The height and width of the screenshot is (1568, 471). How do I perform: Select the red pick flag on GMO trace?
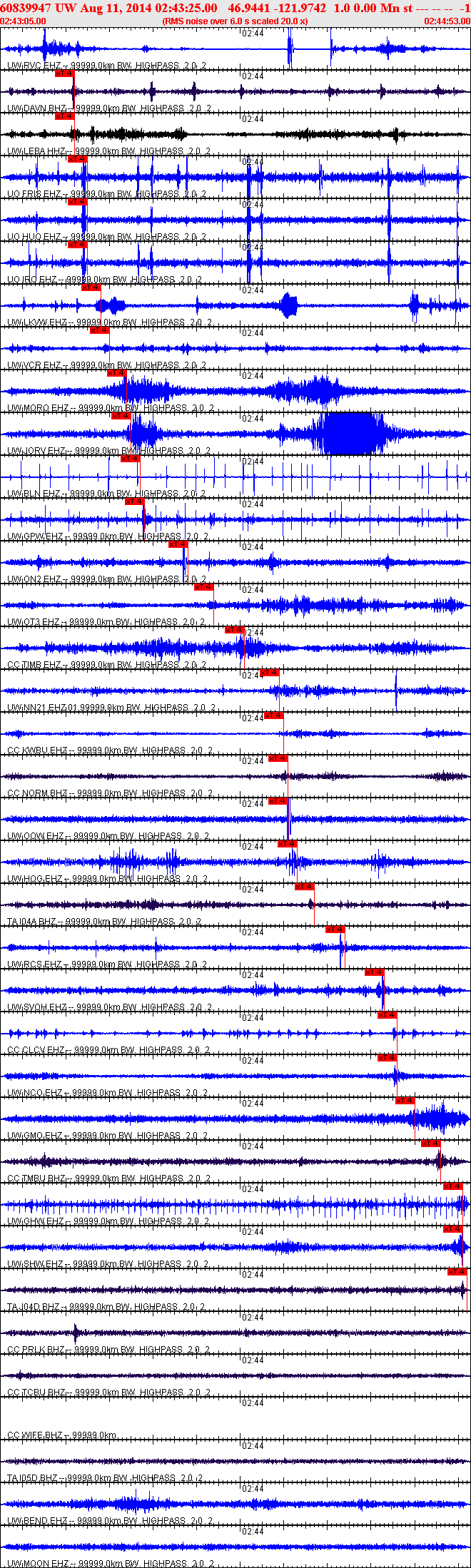pyautogui.click(x=405, y=1100)
